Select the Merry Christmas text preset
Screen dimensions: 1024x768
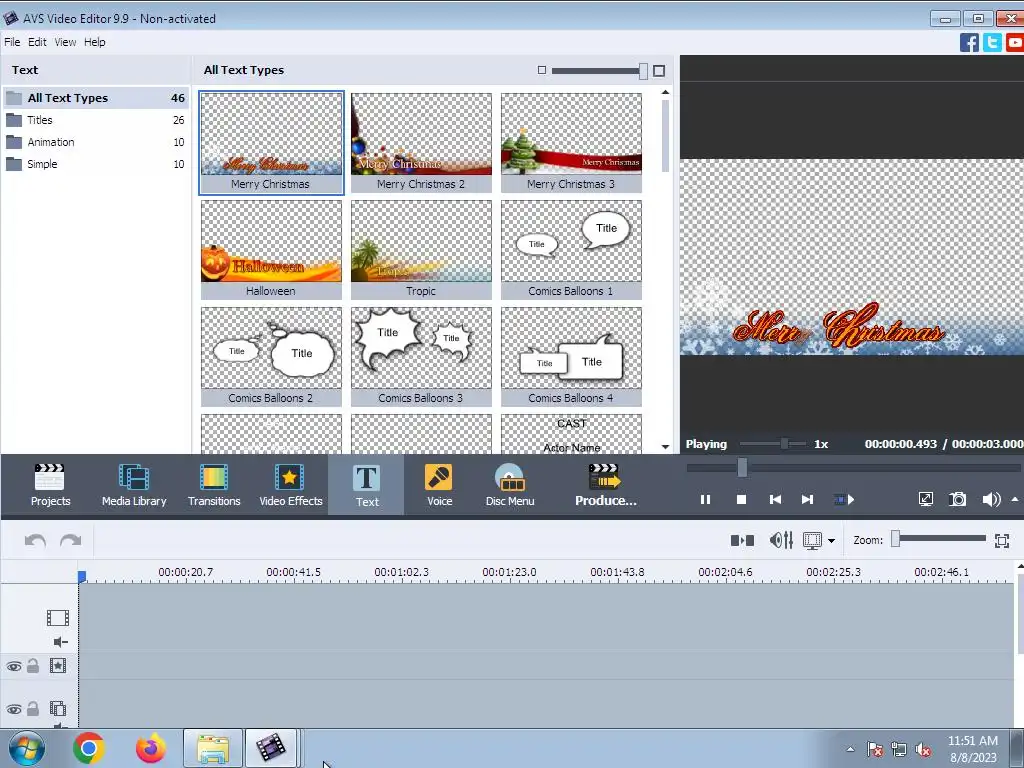tap(271, 142)
